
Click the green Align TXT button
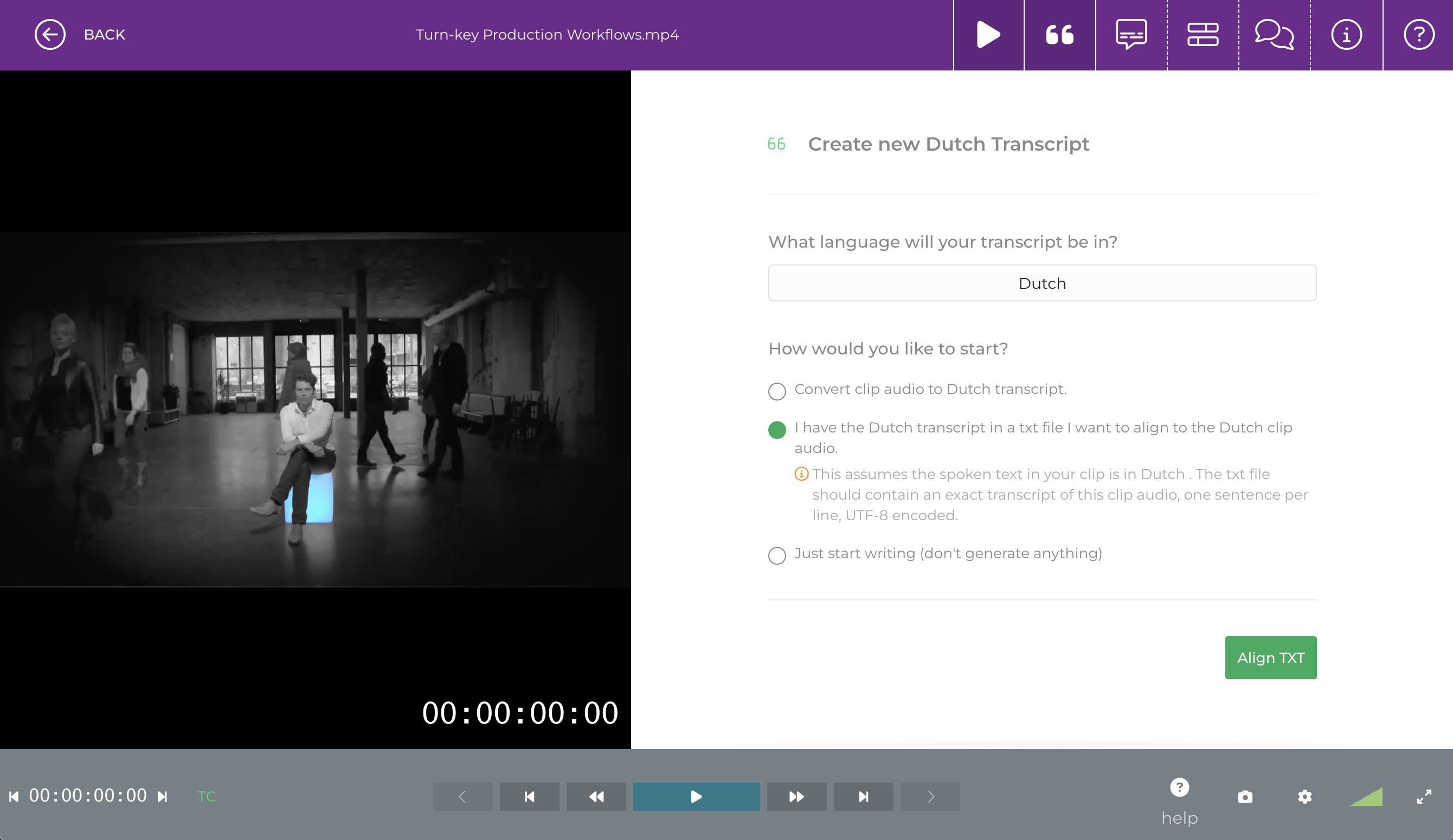(1270, 657)
